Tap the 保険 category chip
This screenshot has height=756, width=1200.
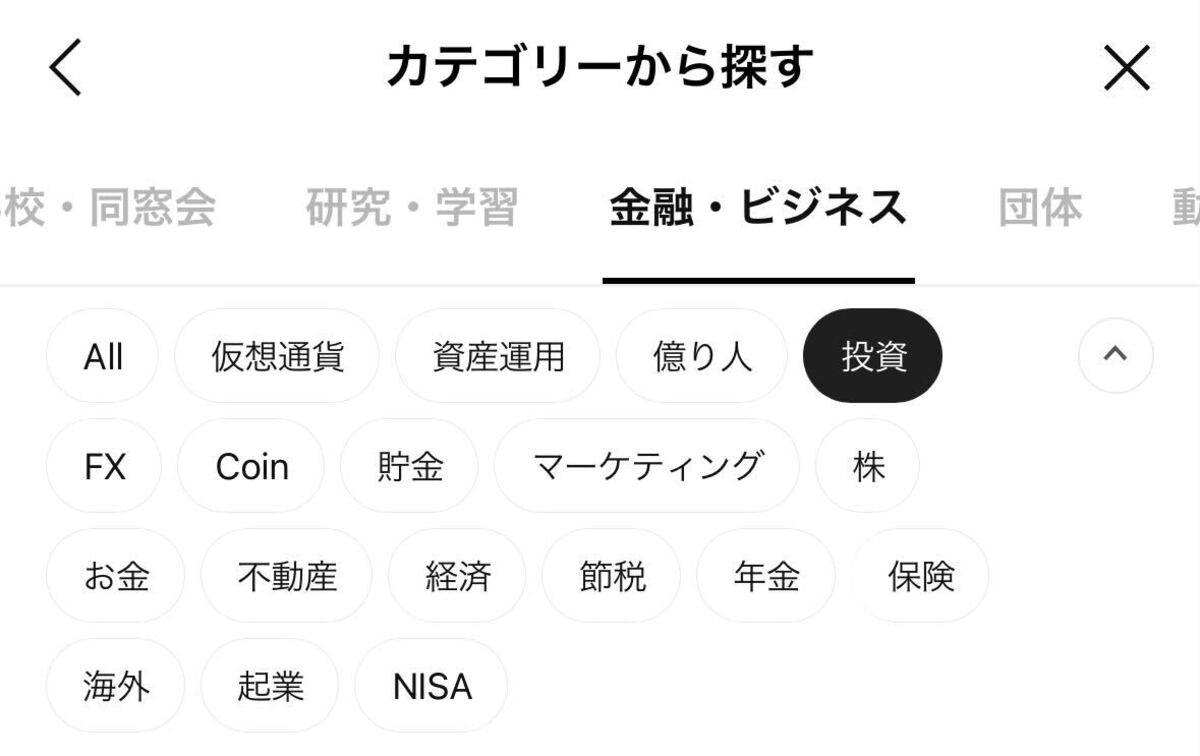pyautogui.click(x=919, y=576)
